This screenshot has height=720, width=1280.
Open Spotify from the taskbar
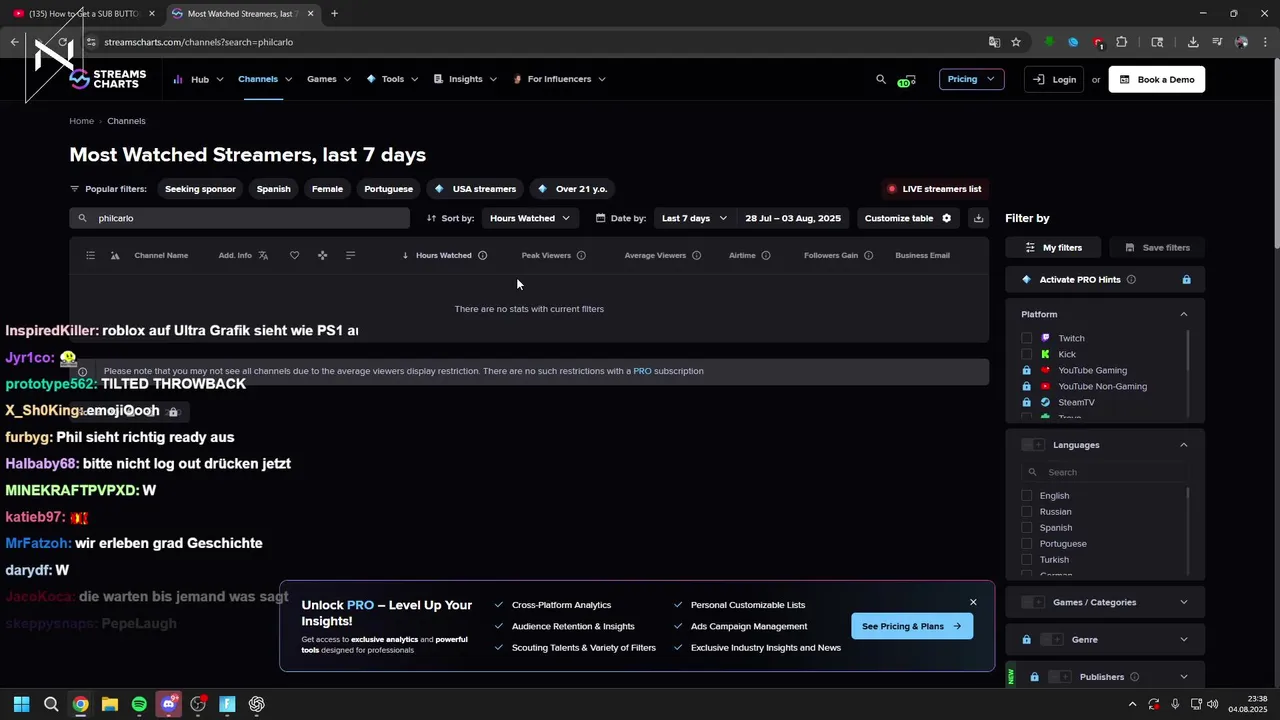pyautogui.click(x=139, y=704)
